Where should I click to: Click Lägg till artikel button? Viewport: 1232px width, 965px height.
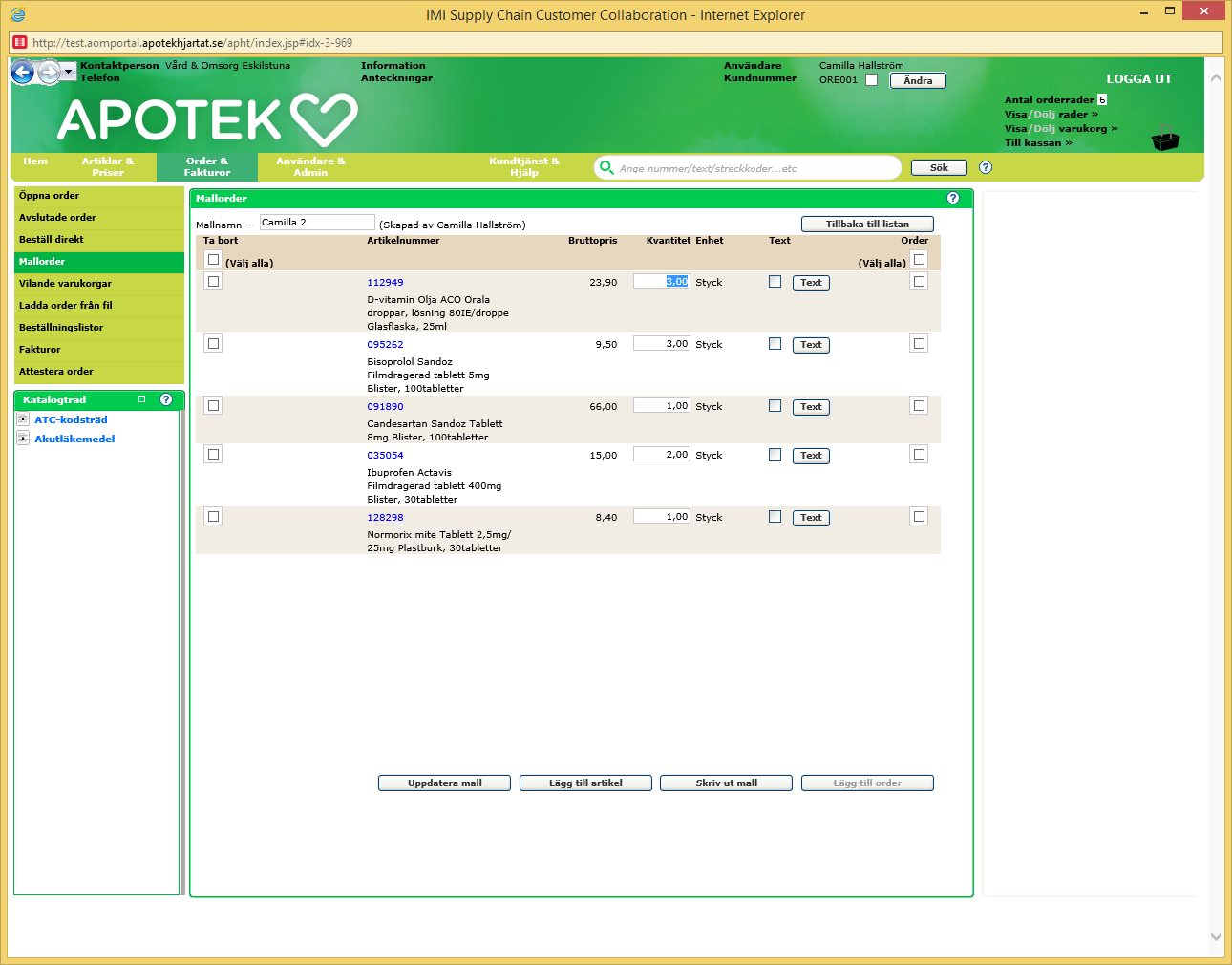[x=585, y=783]
